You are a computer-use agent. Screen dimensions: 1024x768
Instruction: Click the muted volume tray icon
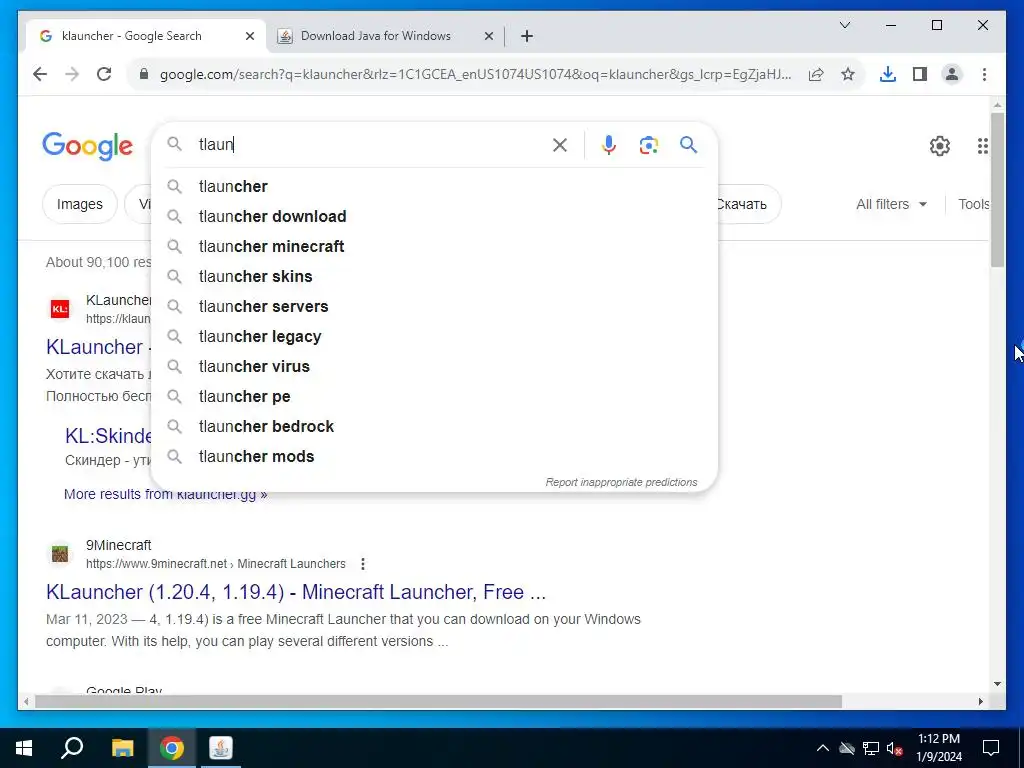click(x=895, y=748)
